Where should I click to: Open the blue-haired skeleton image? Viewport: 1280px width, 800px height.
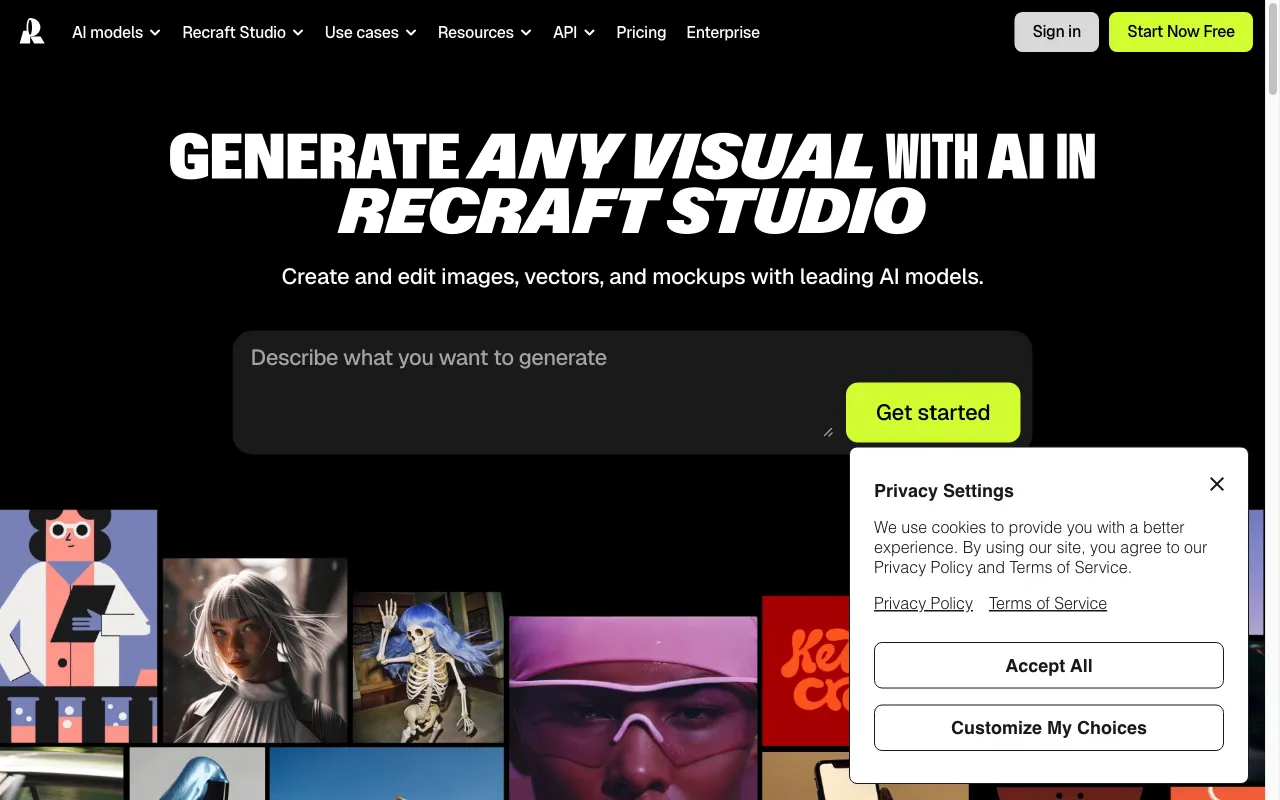428,667
